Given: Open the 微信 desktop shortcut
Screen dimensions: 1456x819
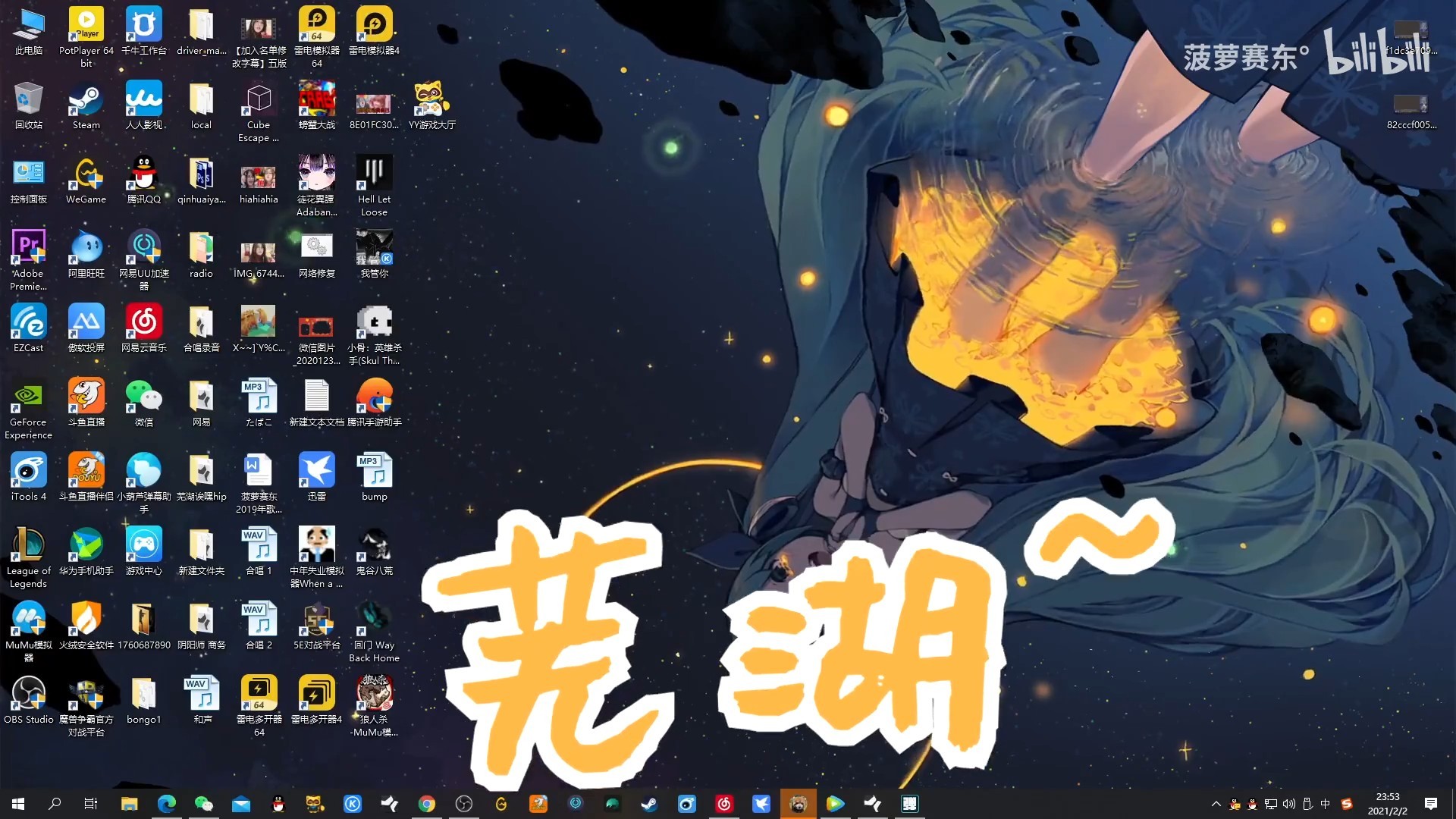Looking at the screenshot, I should tap(144, 402).
